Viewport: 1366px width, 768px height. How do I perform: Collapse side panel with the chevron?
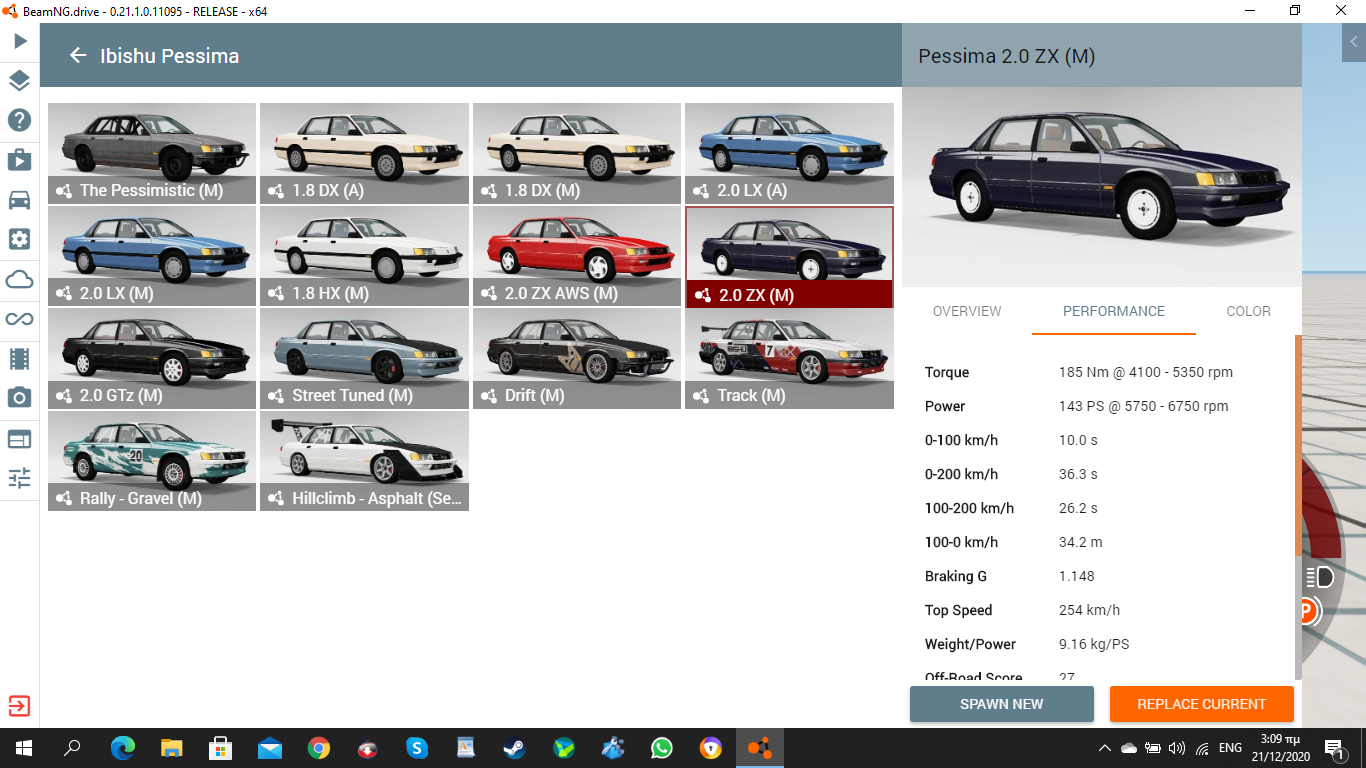(1354, 42)
